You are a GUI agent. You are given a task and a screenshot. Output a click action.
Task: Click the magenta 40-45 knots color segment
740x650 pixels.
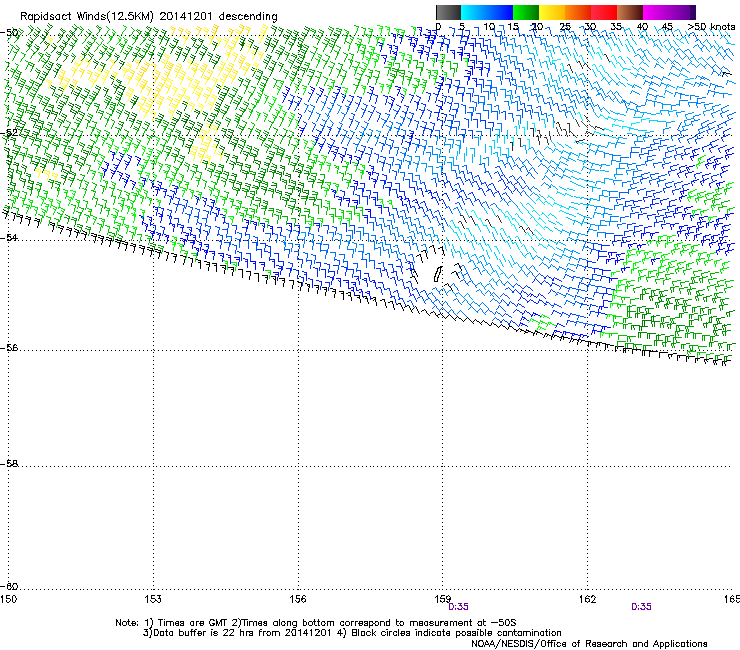(656, 12)
